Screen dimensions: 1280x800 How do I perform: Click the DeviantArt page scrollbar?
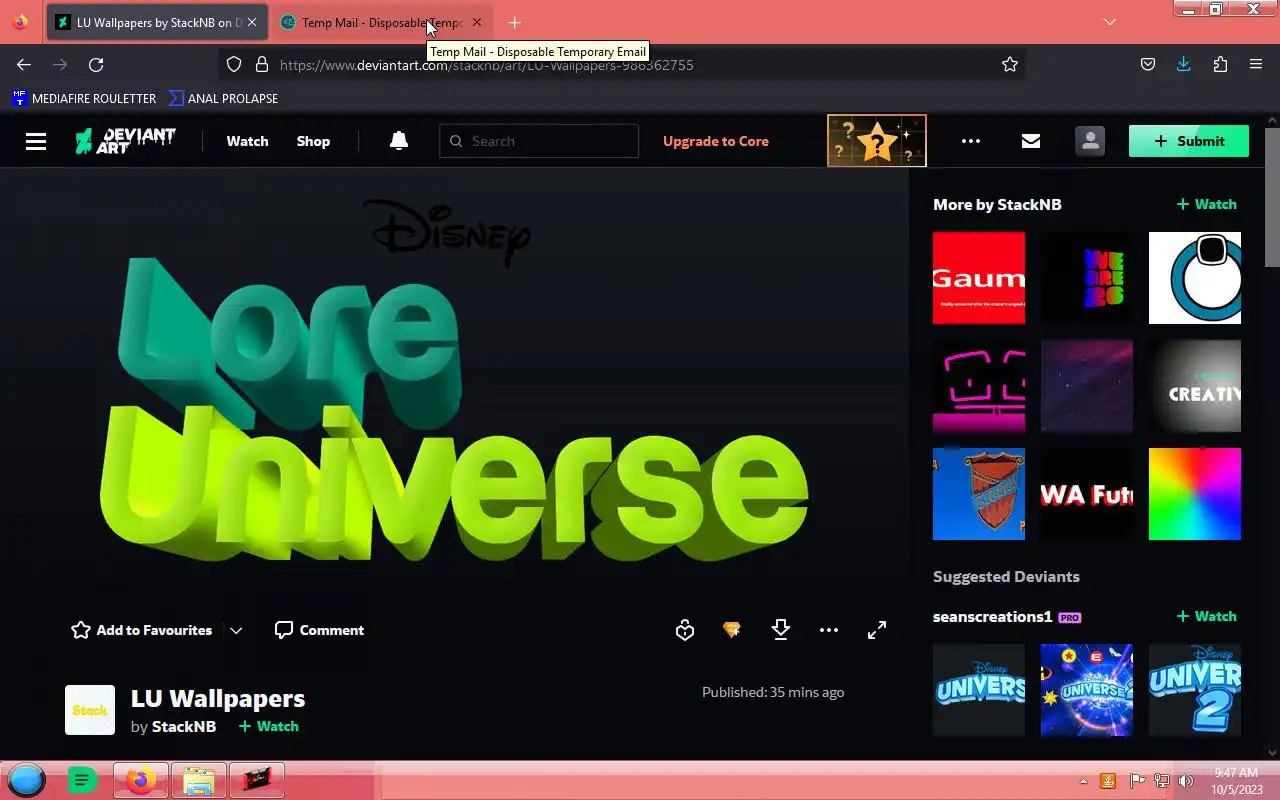click(1272, 198)
